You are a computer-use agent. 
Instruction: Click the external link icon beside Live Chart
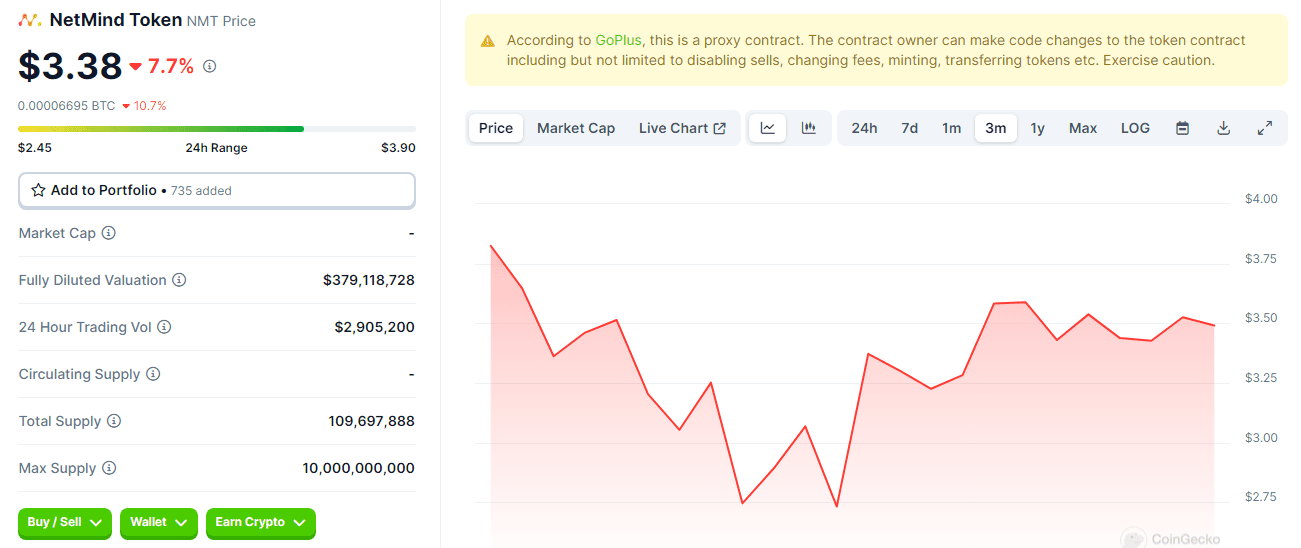pyautogui.click(x=719, y=128)
